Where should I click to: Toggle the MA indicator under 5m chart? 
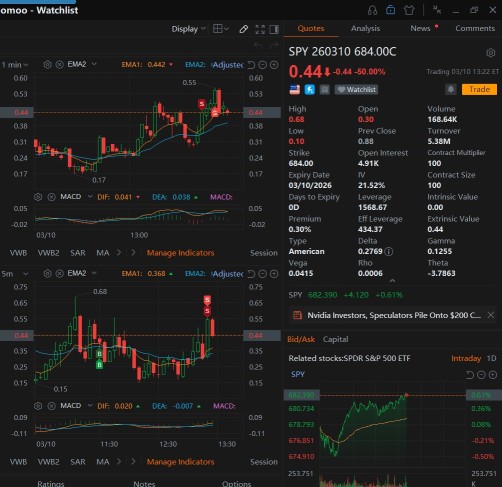103,462
